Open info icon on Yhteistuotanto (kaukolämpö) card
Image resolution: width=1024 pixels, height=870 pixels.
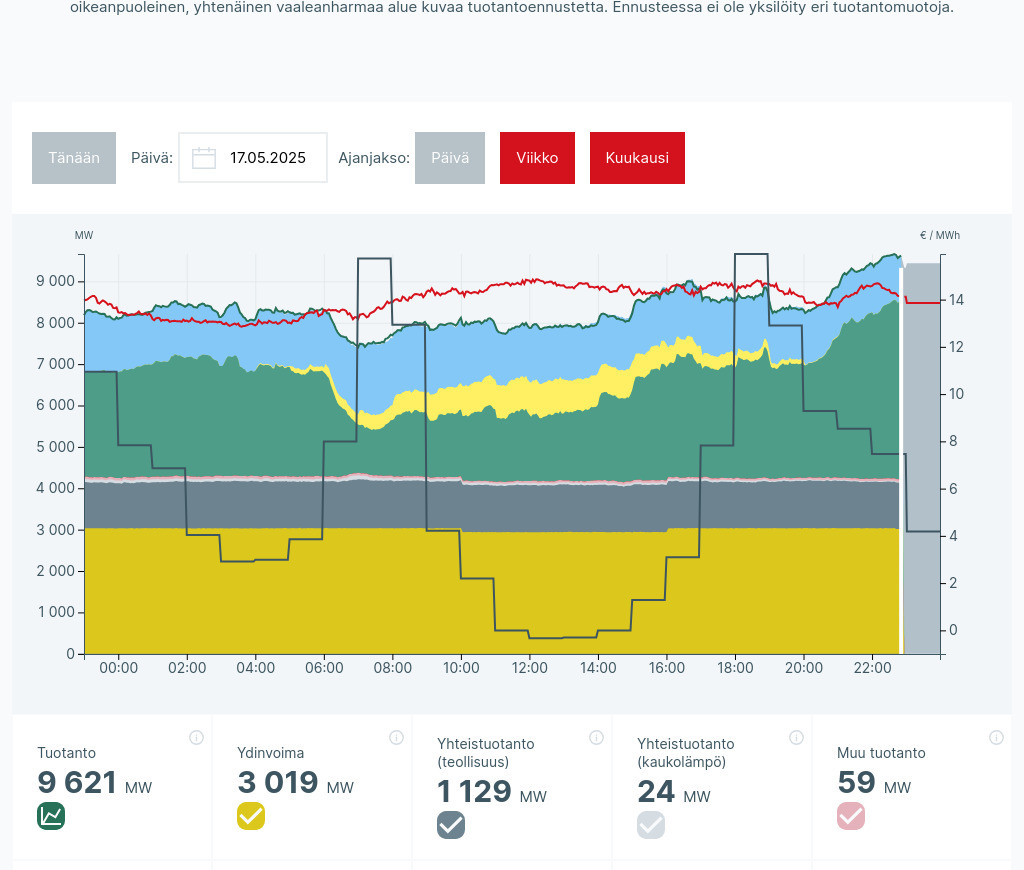pos(796,738)
